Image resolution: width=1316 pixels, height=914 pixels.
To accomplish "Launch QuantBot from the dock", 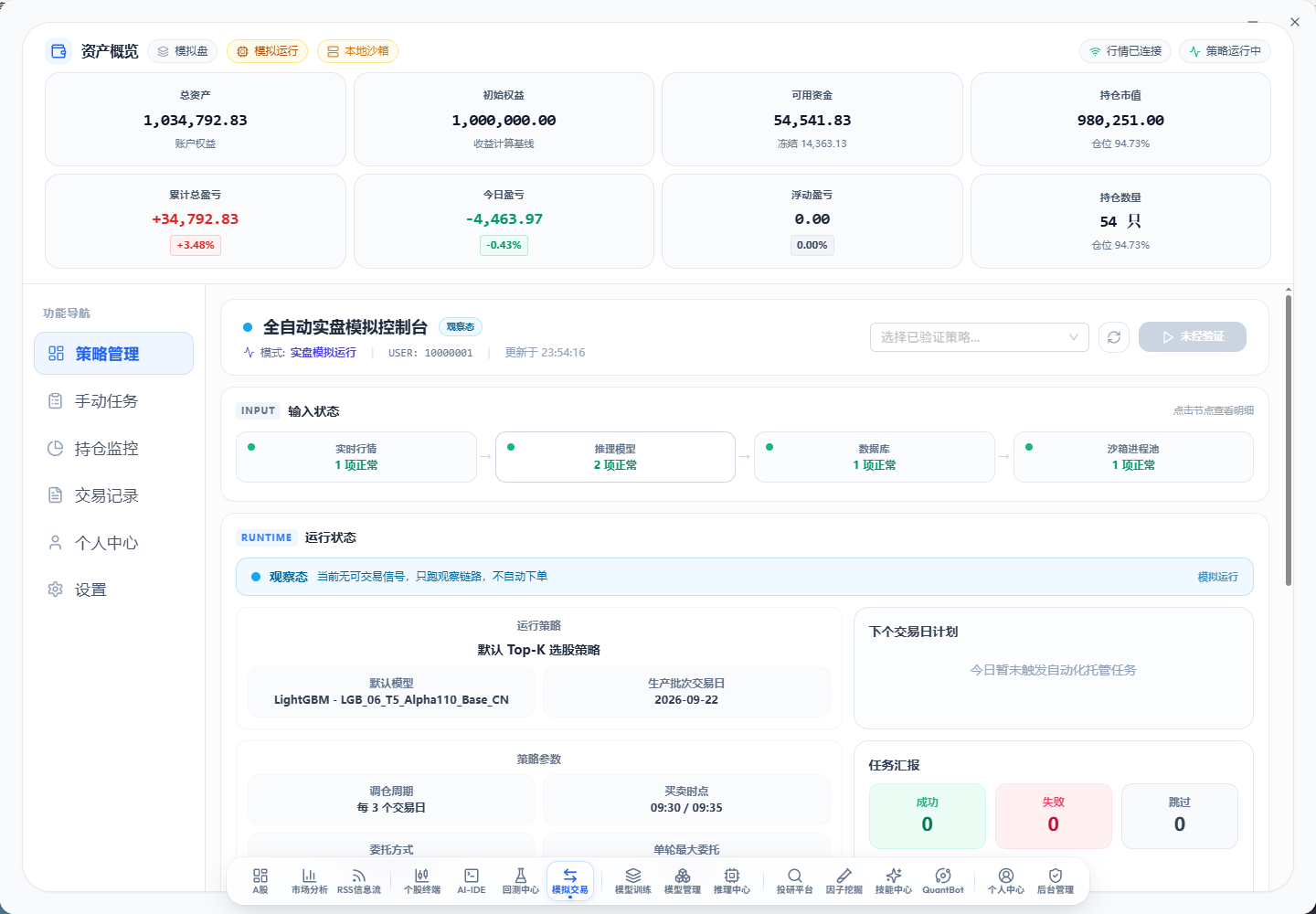I will coord(943,881).
